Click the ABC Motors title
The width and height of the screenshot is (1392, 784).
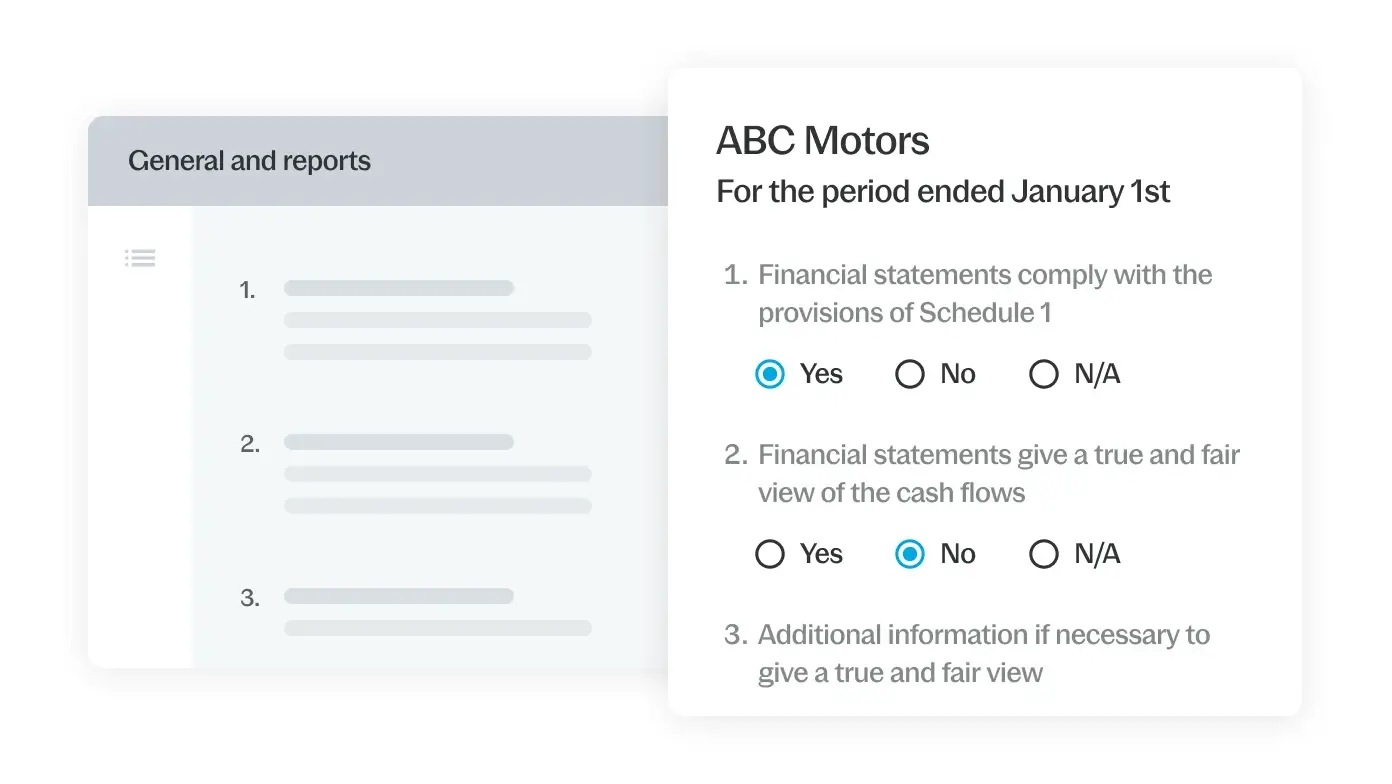pos(823,141)
